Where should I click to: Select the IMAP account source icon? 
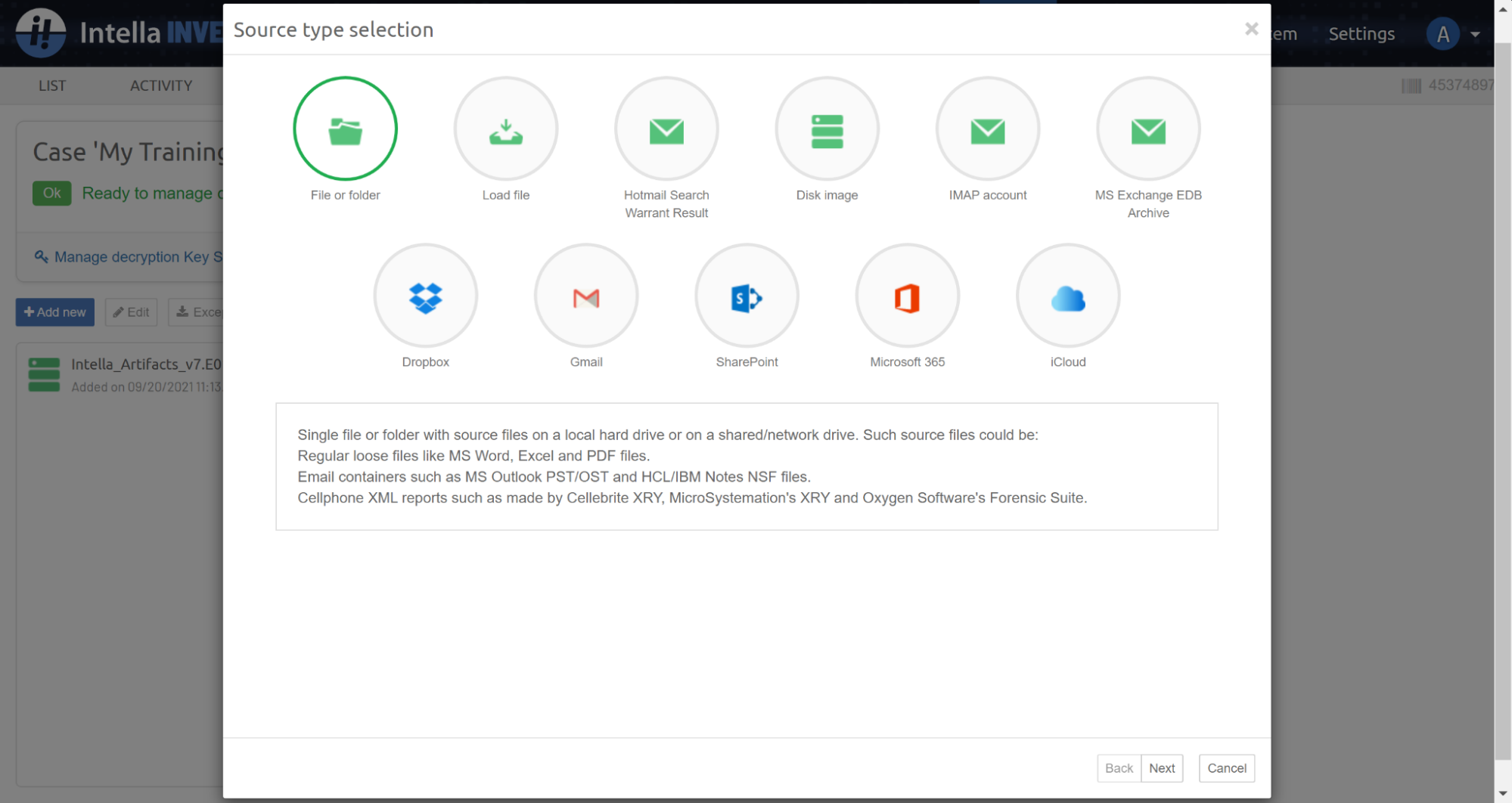[x=987, y=129]
